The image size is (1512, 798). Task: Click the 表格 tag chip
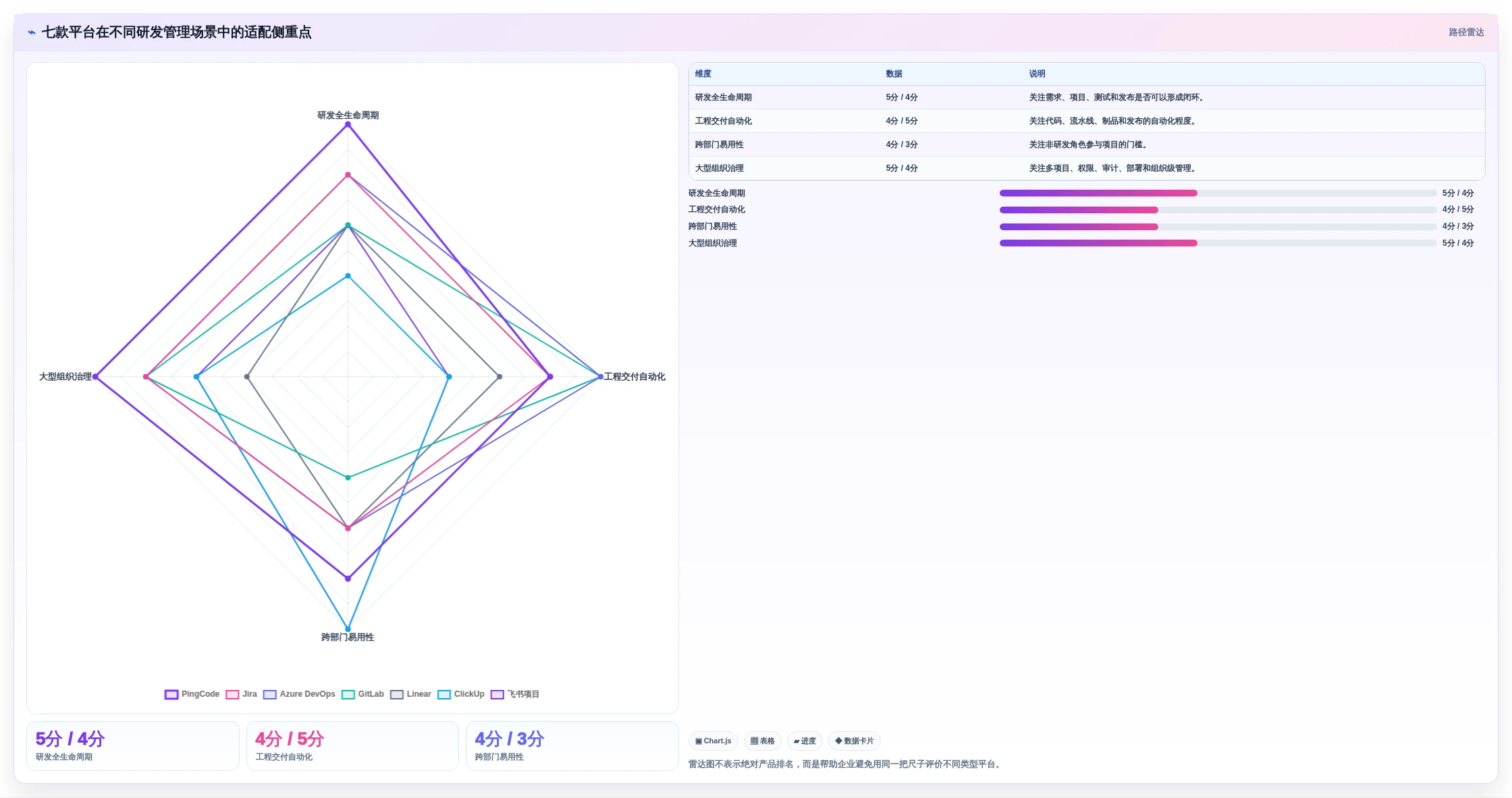763,741
